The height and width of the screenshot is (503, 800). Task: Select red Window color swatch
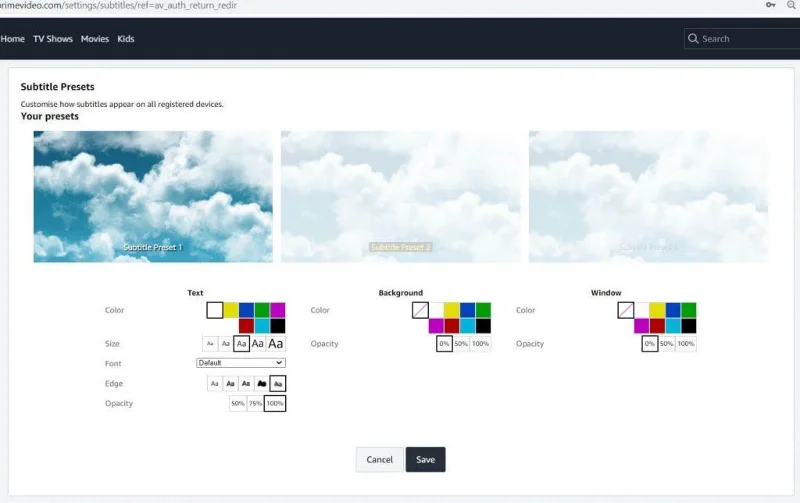(x=658, y=325)
